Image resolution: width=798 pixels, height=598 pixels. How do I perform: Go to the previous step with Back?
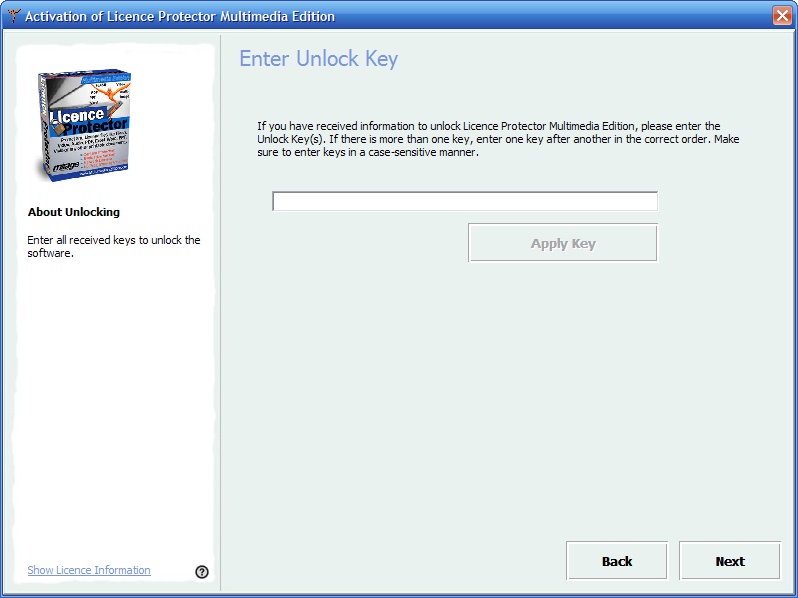tap(617, 561)
